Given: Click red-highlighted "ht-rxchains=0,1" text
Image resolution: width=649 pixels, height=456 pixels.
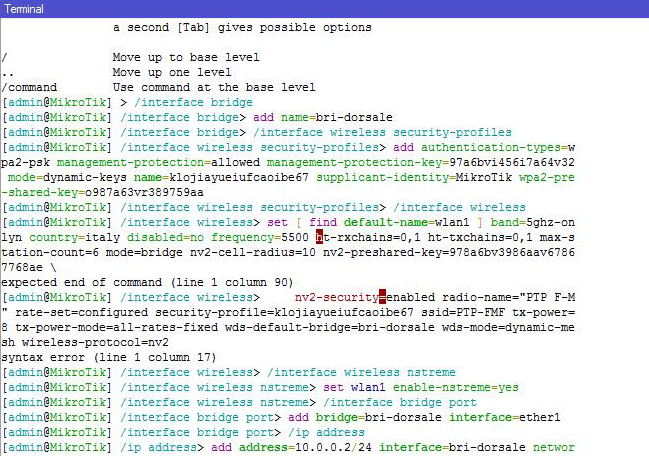Looking at the screenshot, I should (368, 238).
